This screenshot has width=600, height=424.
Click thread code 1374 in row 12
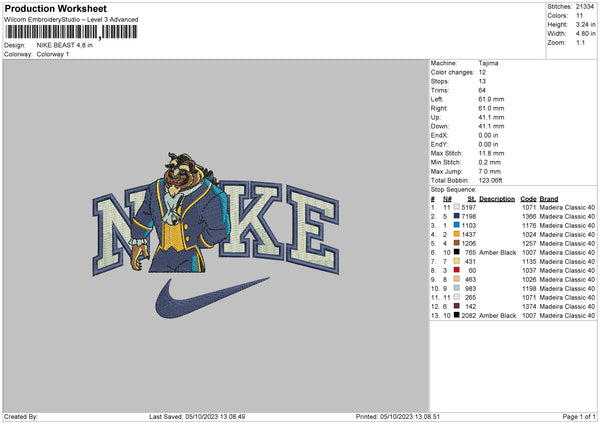pyautogui.click(x=529, y=306)
